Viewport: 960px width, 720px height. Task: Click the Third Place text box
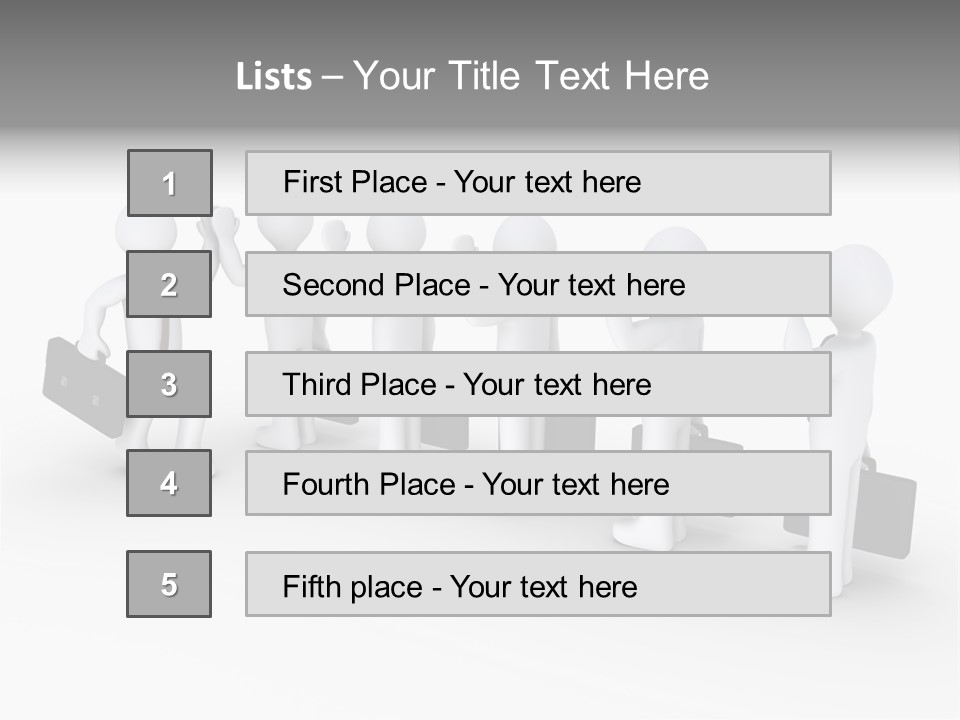point(538,384)
